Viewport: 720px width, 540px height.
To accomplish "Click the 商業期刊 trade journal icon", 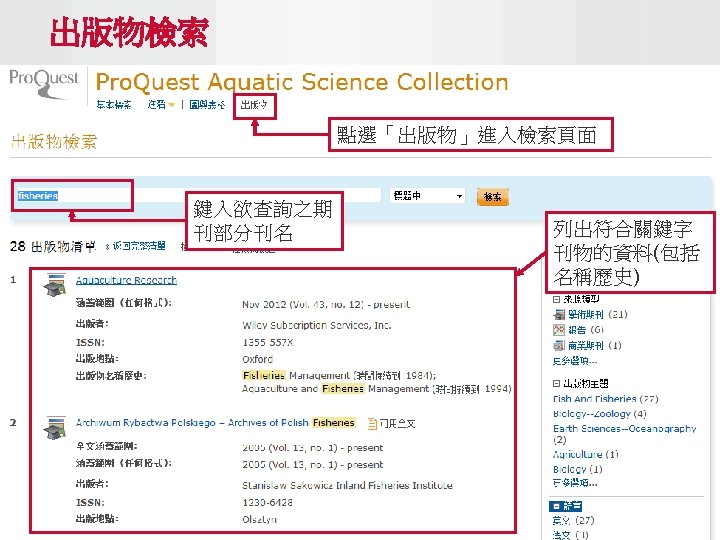I will tap(559, 345).
